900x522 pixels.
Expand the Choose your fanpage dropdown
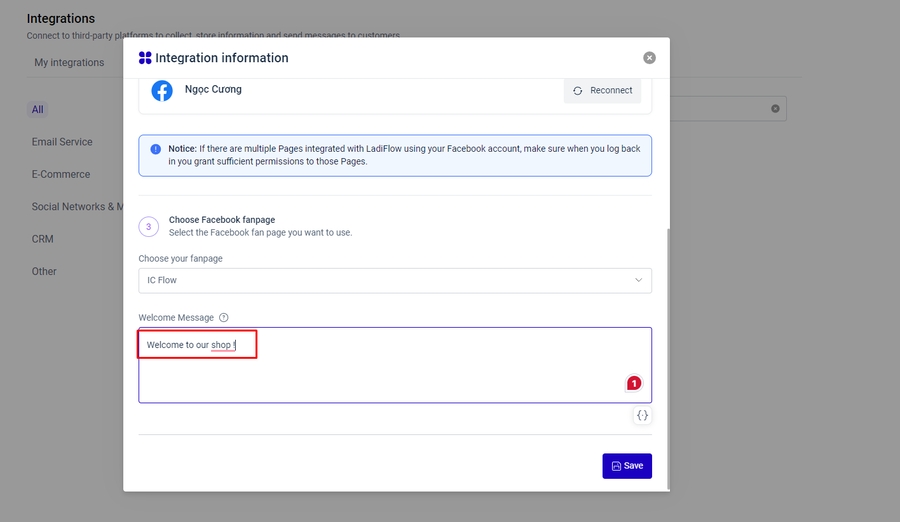(395, 281)
